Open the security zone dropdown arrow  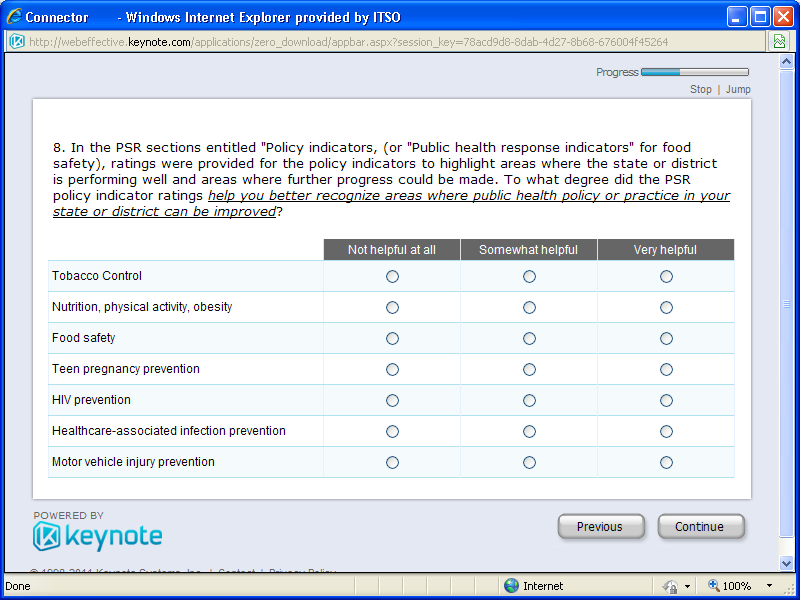[687, 586]
